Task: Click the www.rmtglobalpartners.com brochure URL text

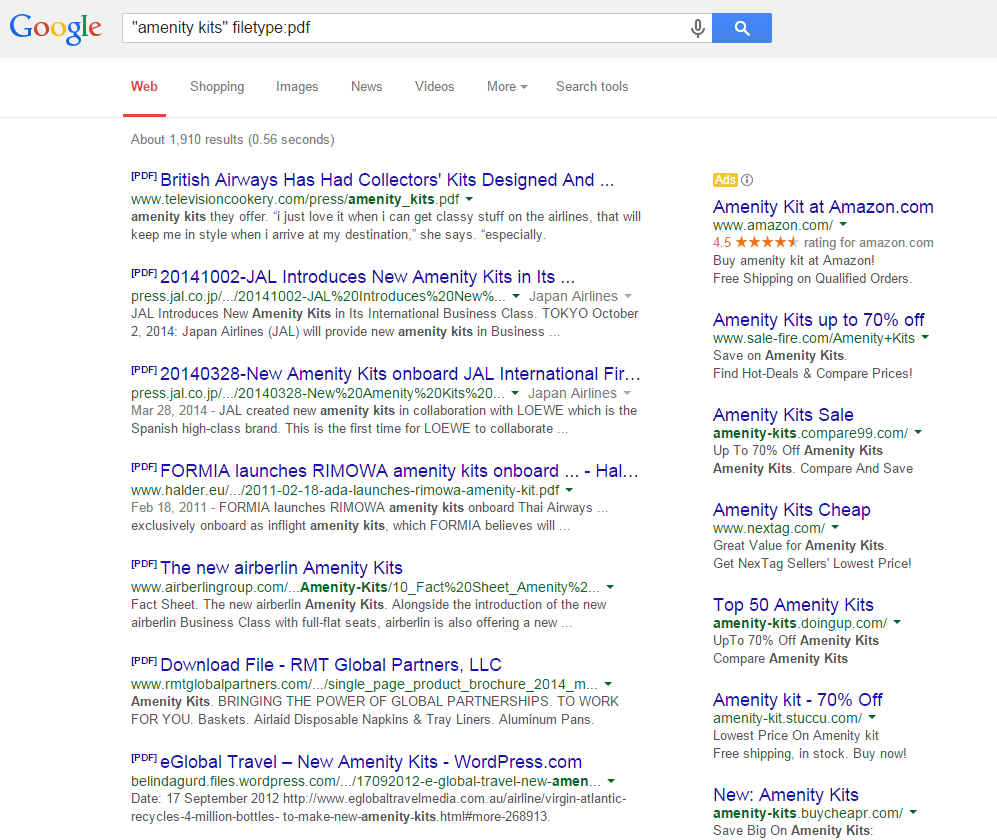Action: coord(364,684)
